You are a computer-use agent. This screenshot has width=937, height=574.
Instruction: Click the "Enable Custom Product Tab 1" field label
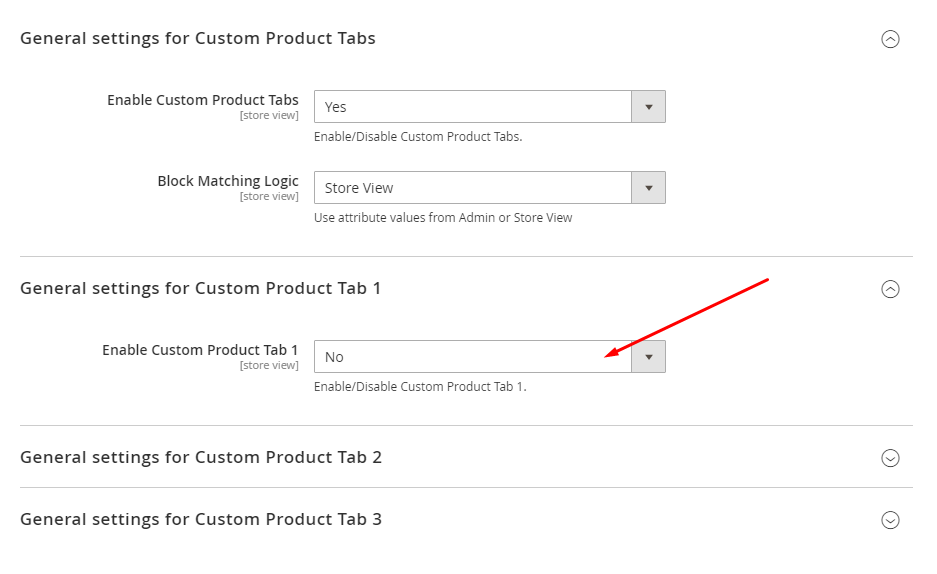200,350
